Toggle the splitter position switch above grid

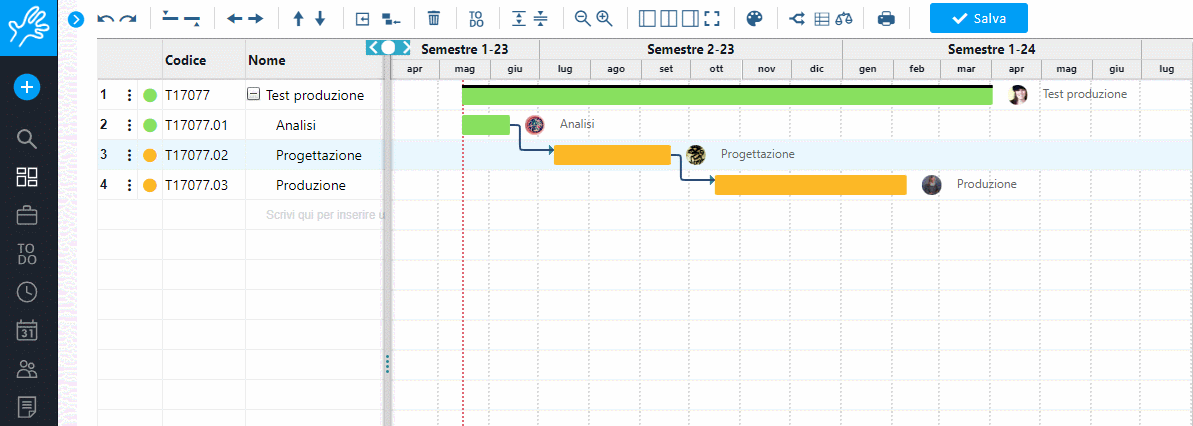pyautogui.click(x=388, y=47)
